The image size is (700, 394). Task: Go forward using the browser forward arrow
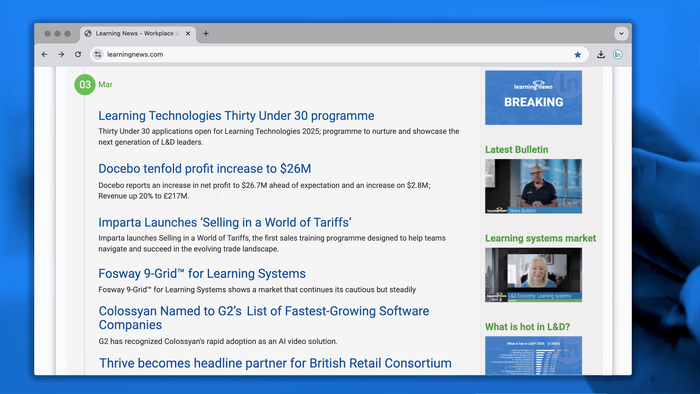coord(61,54)
